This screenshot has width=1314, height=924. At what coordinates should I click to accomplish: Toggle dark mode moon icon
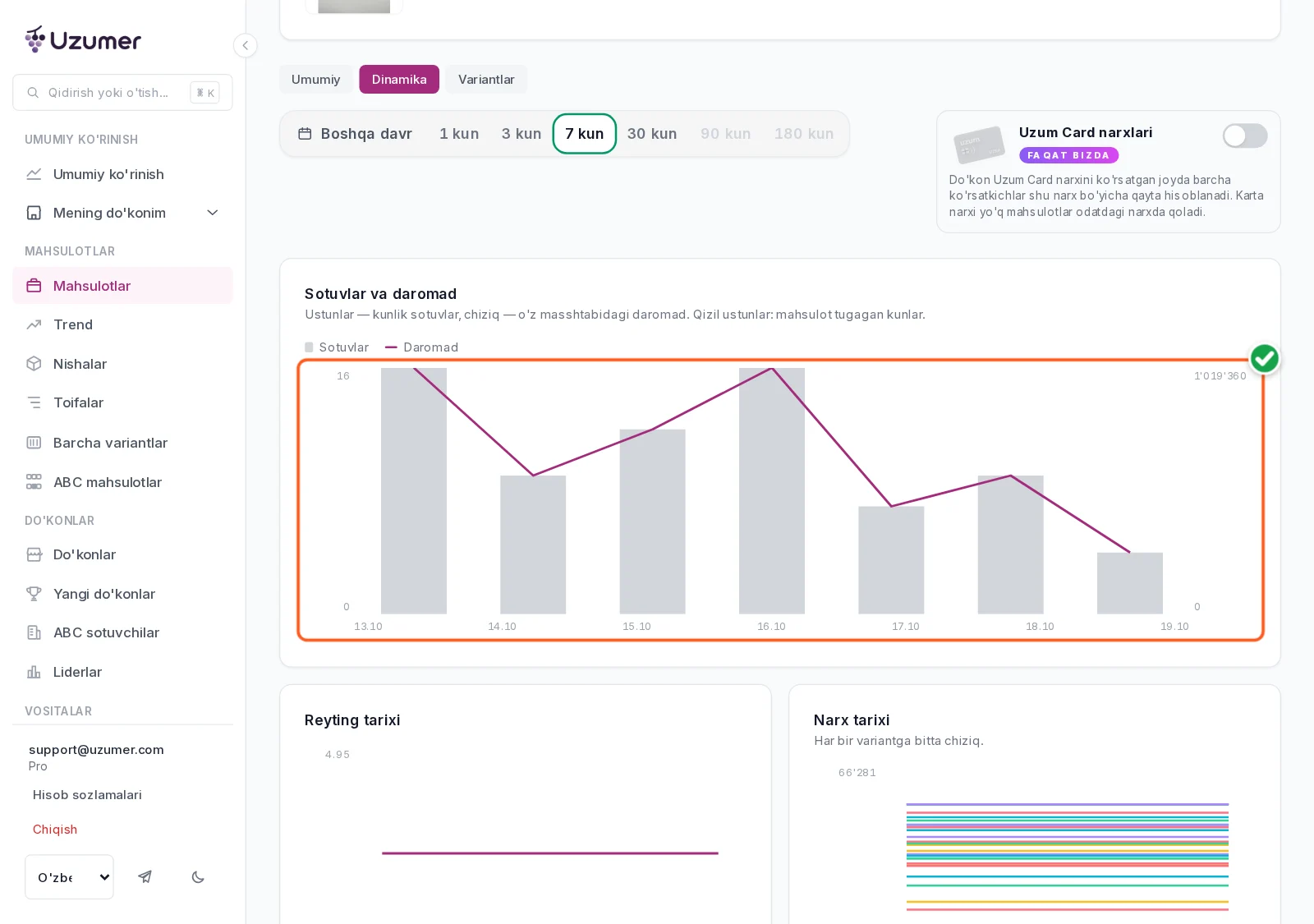[x=198, y=877]
